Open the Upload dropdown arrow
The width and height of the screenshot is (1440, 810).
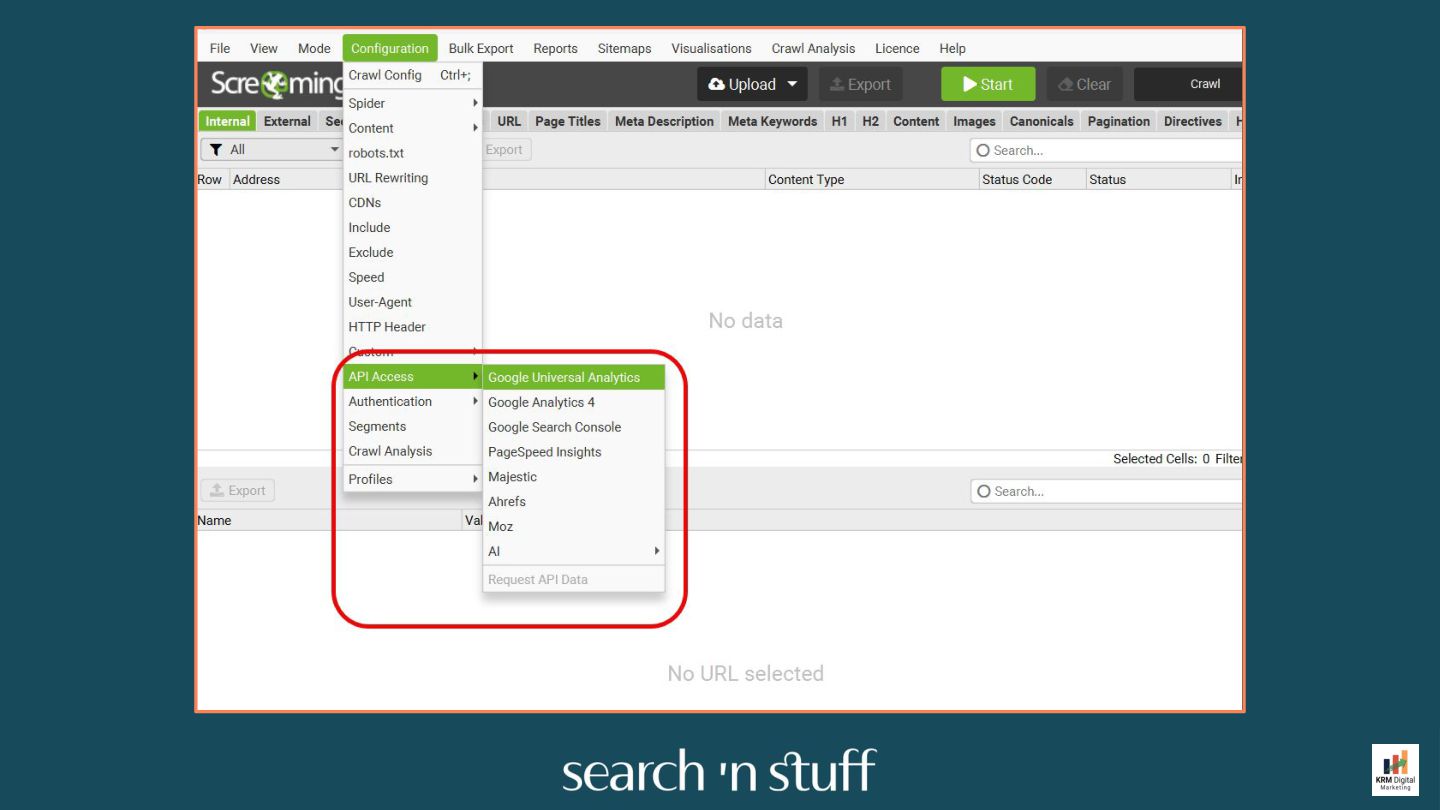pyautogui.click(x=793, y=85)
